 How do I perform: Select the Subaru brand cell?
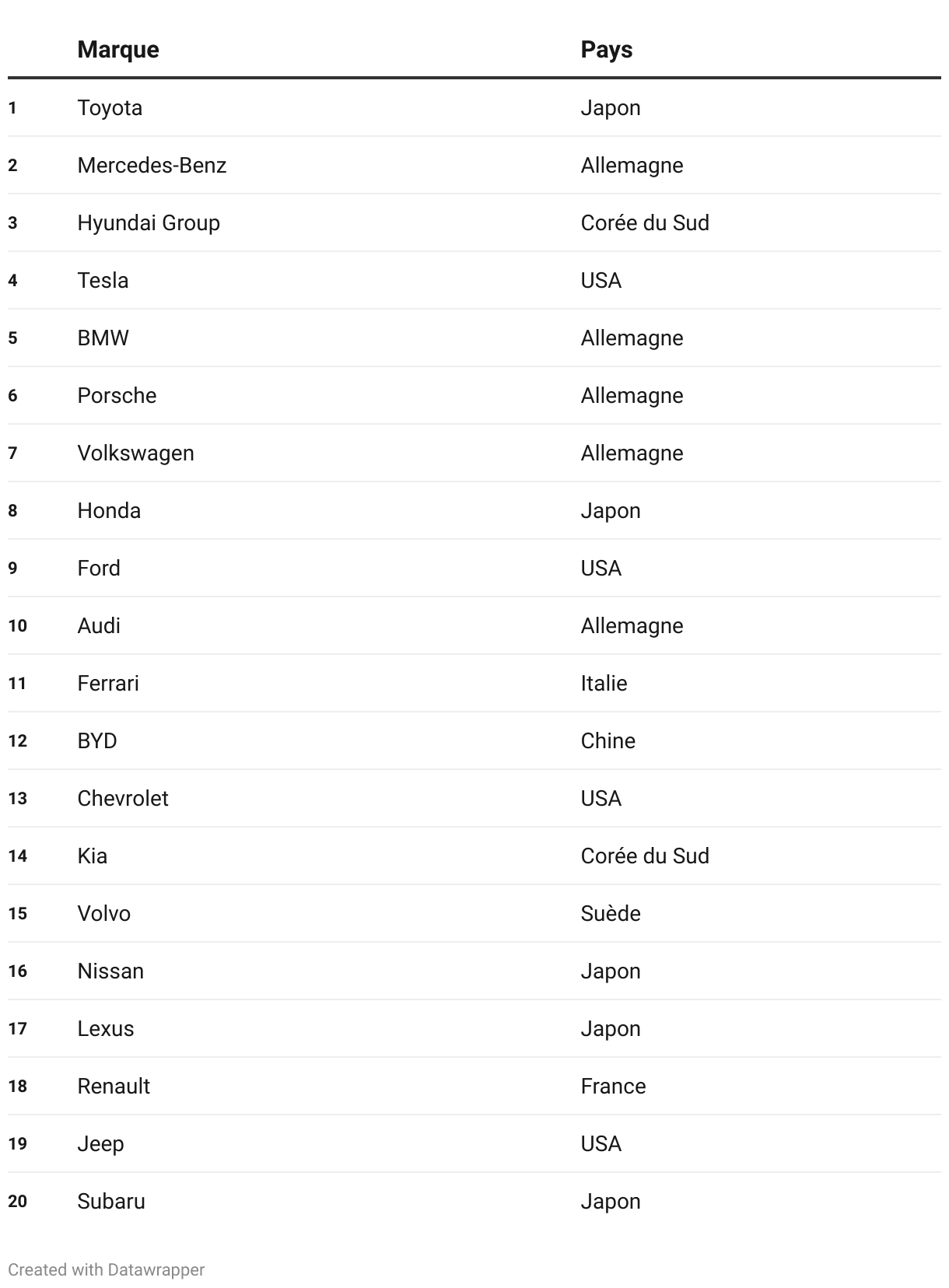point(111,1201)
